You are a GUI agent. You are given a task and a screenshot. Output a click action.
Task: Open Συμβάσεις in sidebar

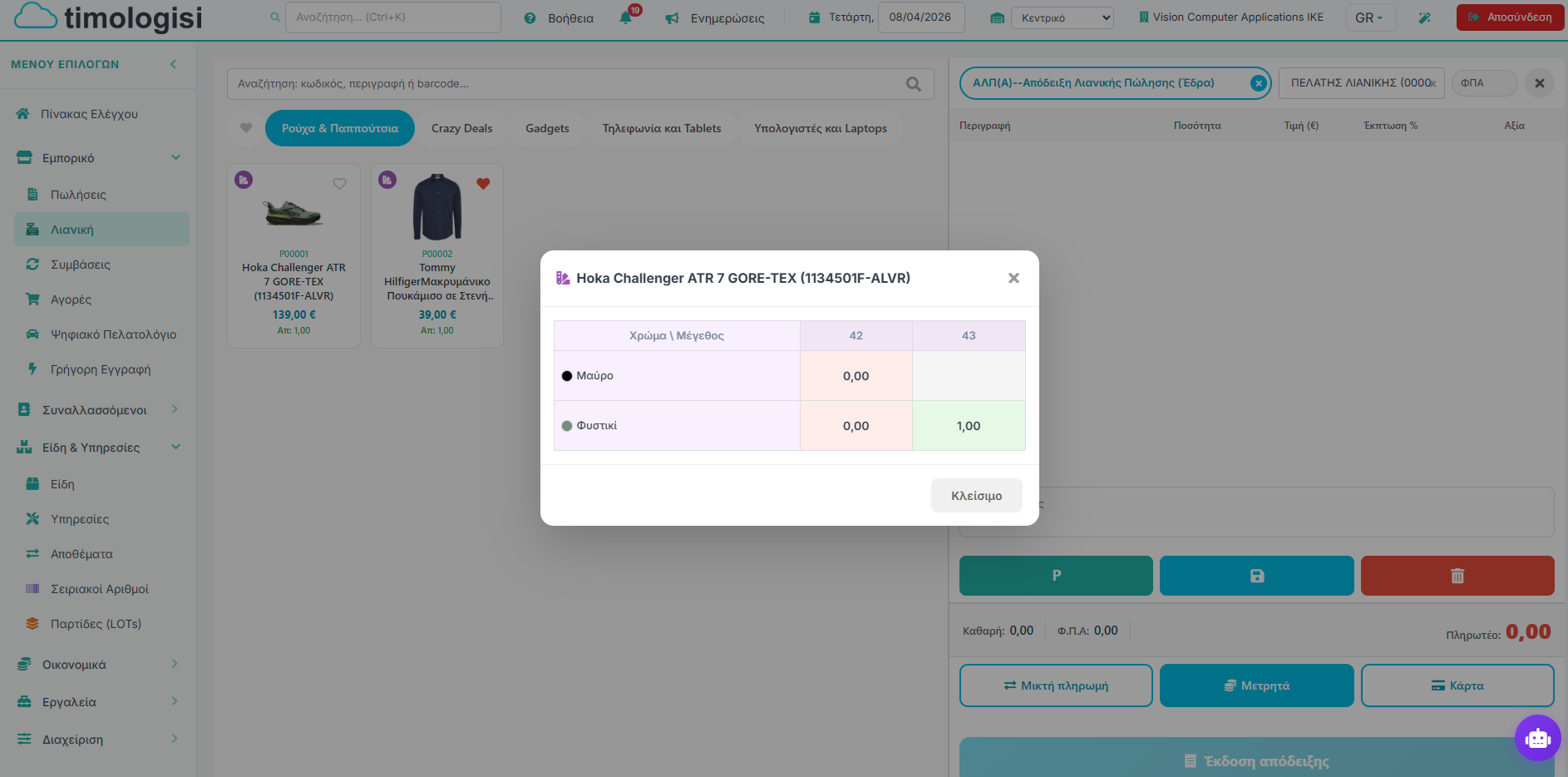tap(81, 265)
